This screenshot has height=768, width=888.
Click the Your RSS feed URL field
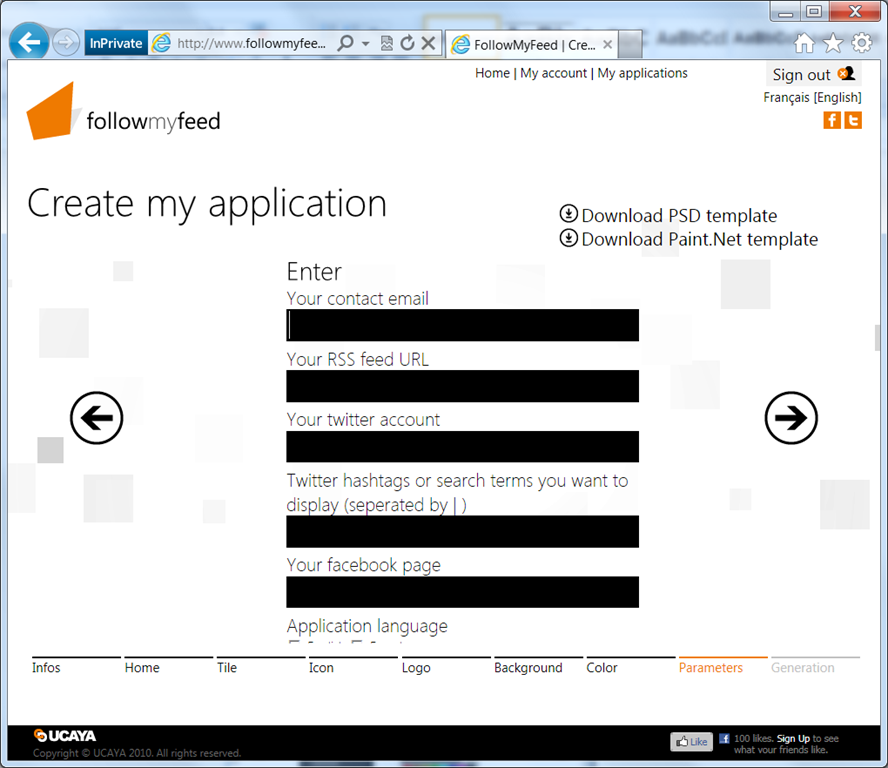462,386
